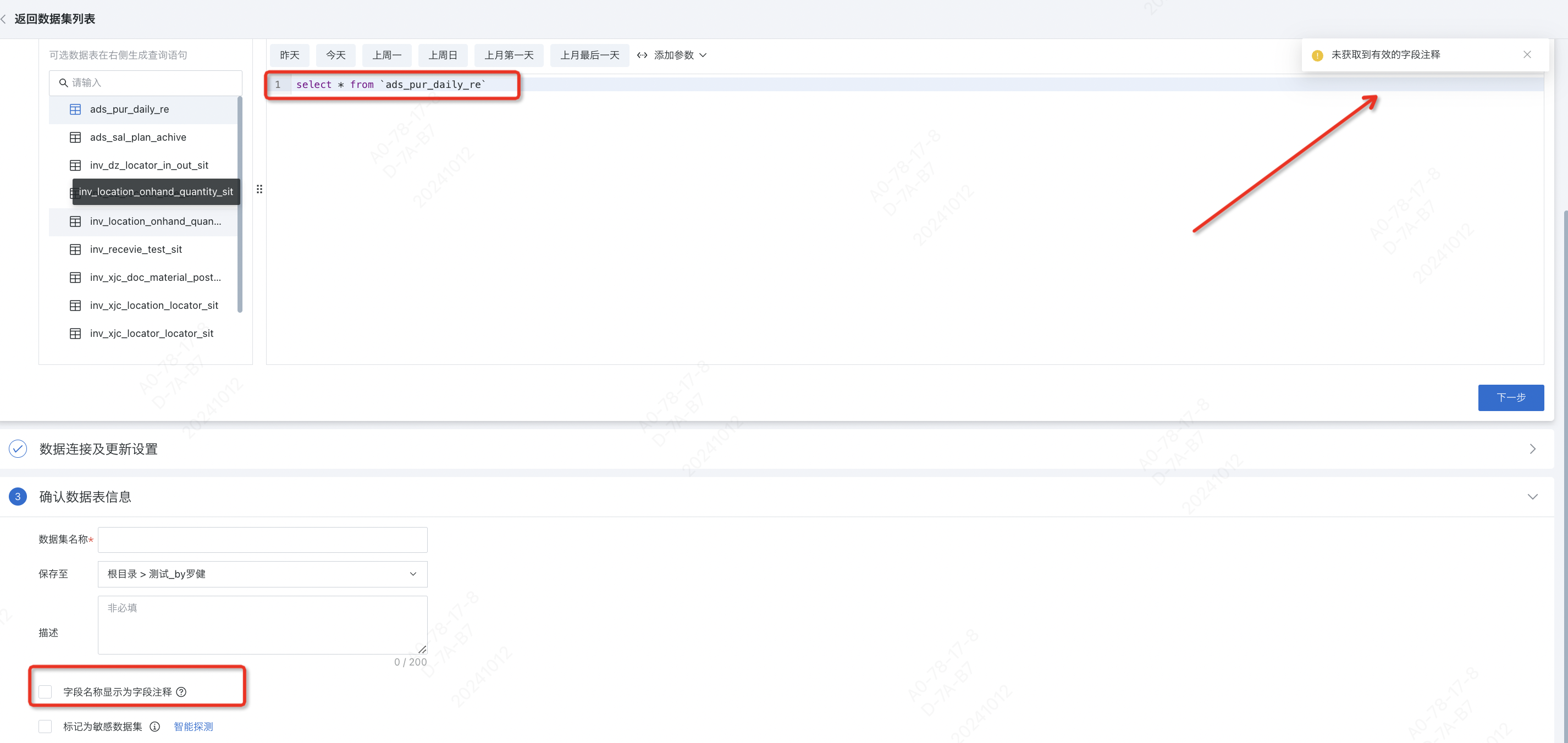Click the 数据连接及更新设置 section title
The height and width of the screenshot is (743, 1568).
point(98,449)
